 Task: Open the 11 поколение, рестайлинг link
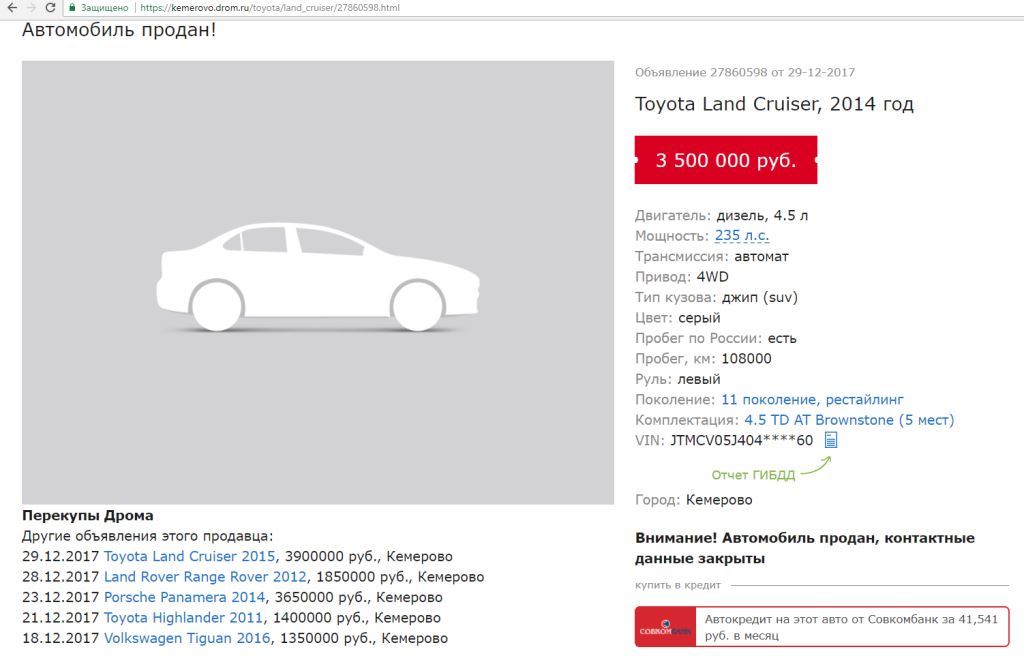[812, 400]
